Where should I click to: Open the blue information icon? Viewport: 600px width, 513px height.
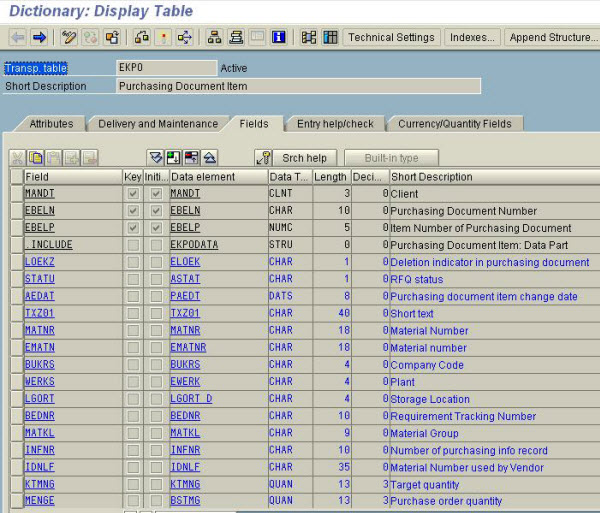tap(279, 38)
